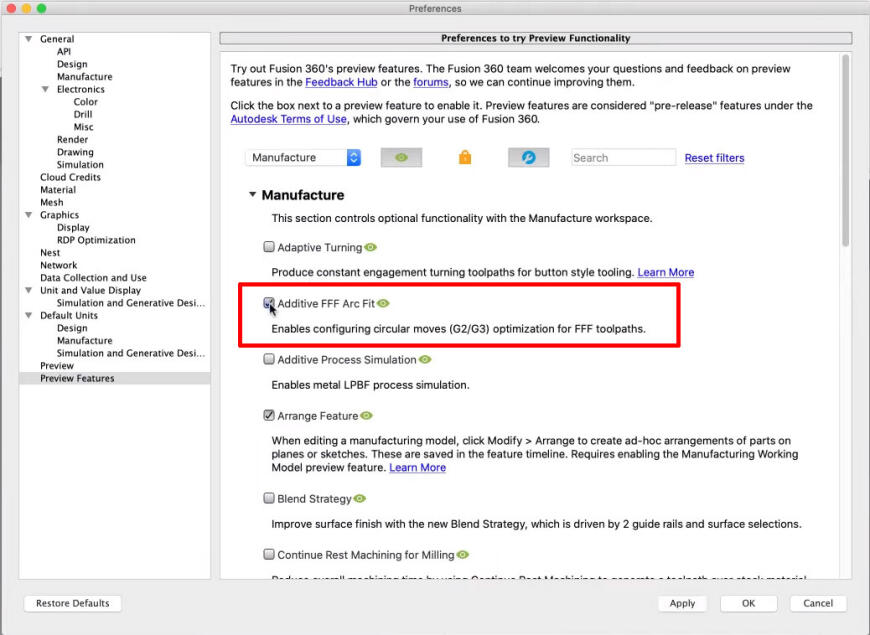Enable the Adaptive Turning checkbox
Viewport: 870px width, 635px height.
pyautogui.click(x=269, y=246)
